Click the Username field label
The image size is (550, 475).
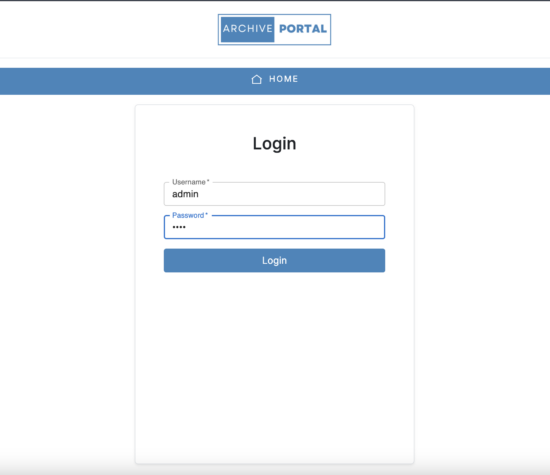[x=188, y=182]
